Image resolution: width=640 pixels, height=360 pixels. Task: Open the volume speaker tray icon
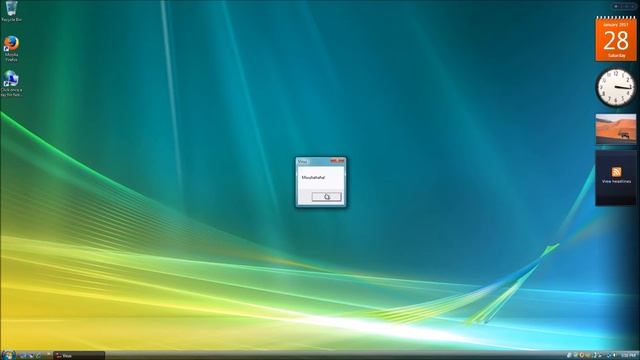(x=614, y=355)
